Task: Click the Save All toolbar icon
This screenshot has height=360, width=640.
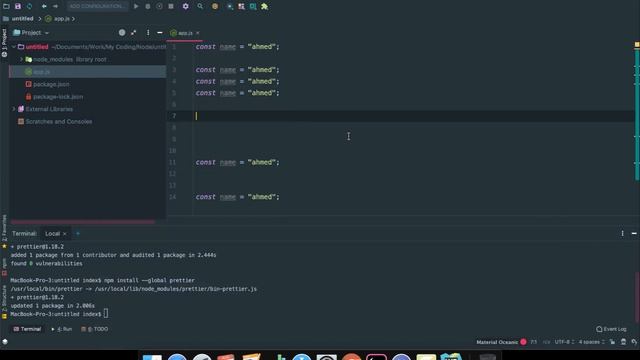Action: (18, 6)
